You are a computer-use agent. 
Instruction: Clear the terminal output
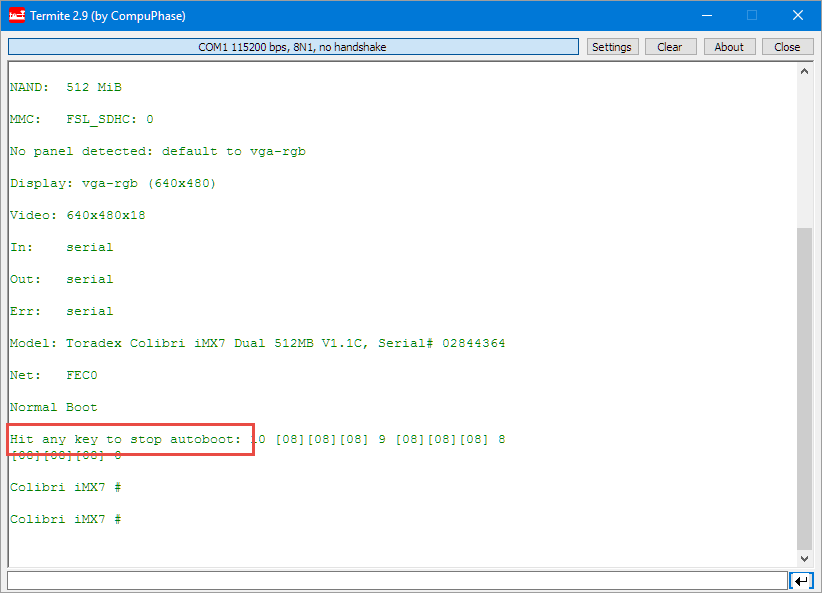[669, 47]
